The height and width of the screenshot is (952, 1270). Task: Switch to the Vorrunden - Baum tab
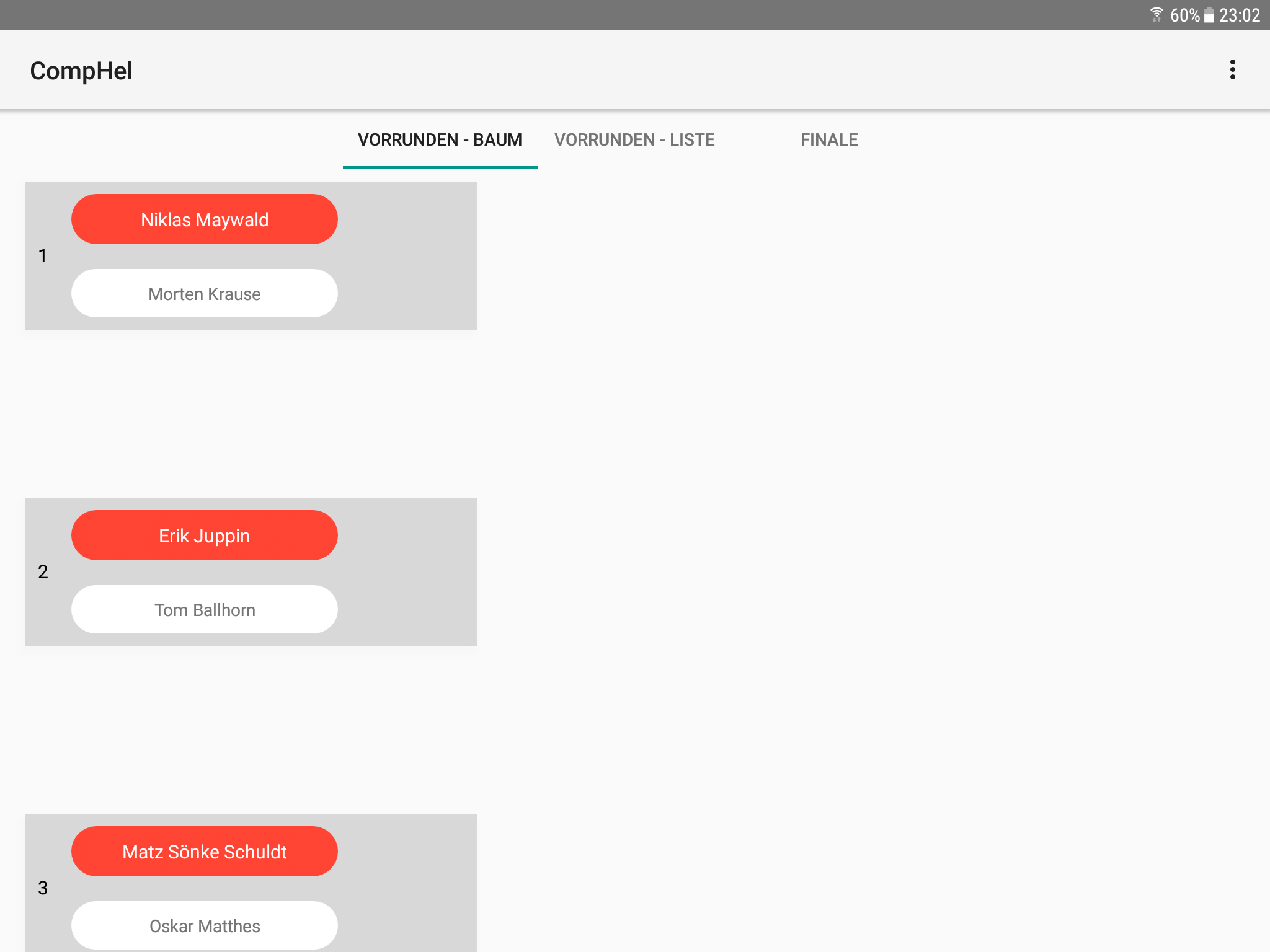(x=440, y=140)
